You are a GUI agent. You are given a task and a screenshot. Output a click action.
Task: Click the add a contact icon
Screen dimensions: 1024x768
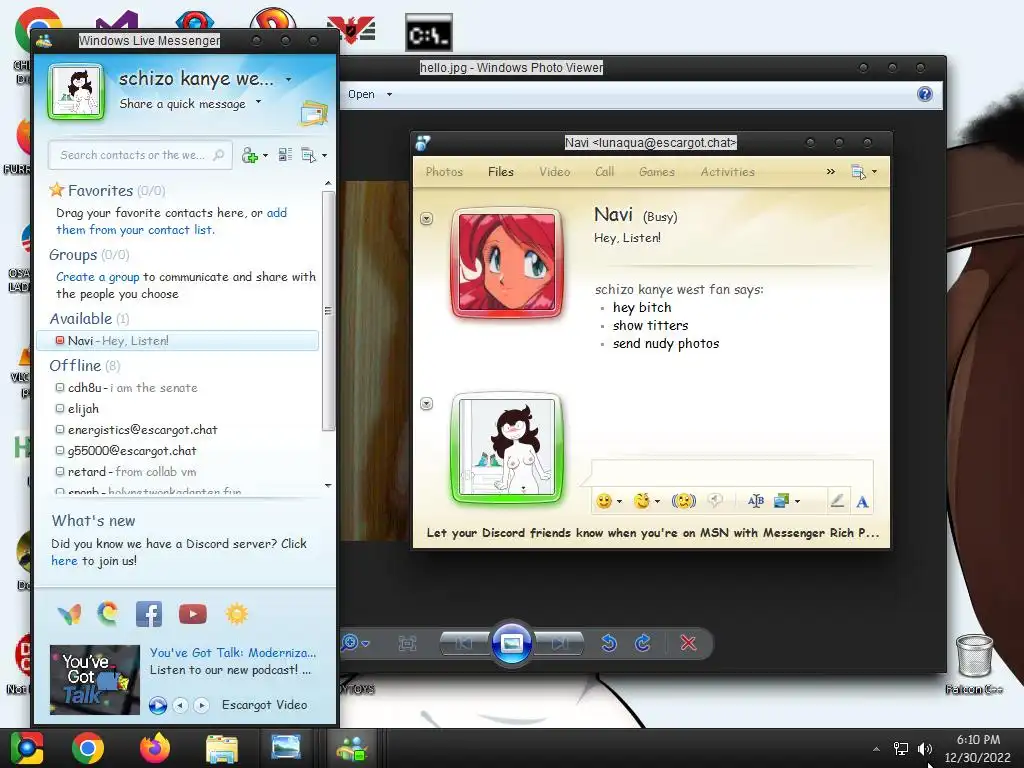pyautogui.click(x=249, y=155)
